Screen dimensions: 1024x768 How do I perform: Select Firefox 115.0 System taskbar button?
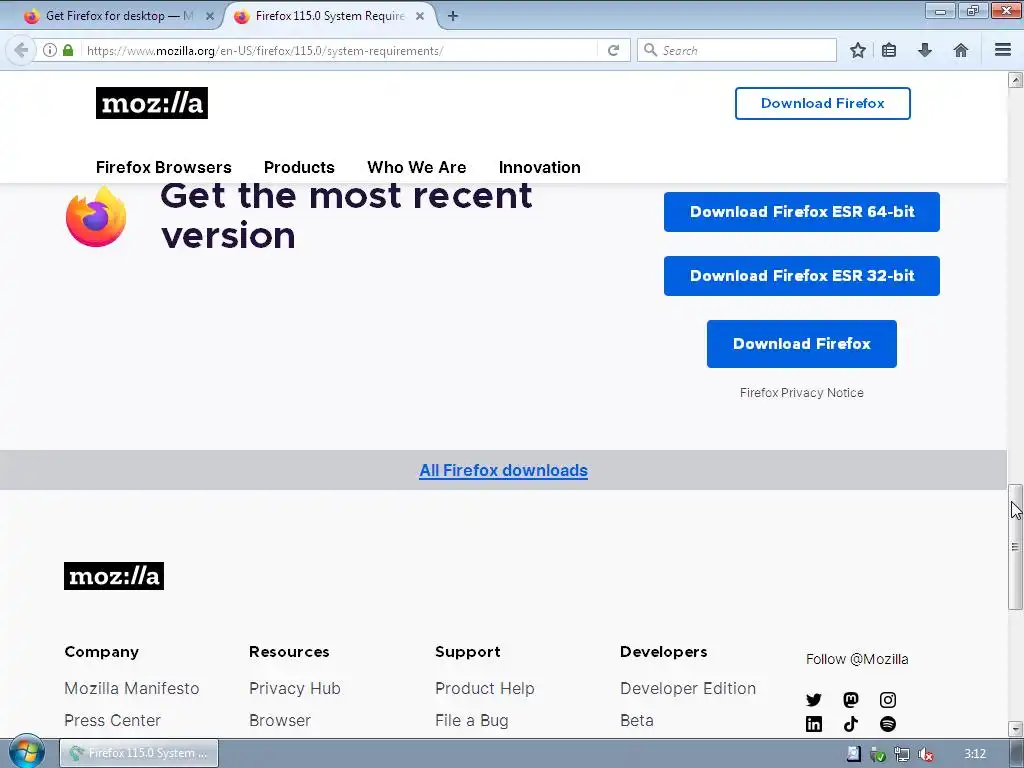(139, 753)
